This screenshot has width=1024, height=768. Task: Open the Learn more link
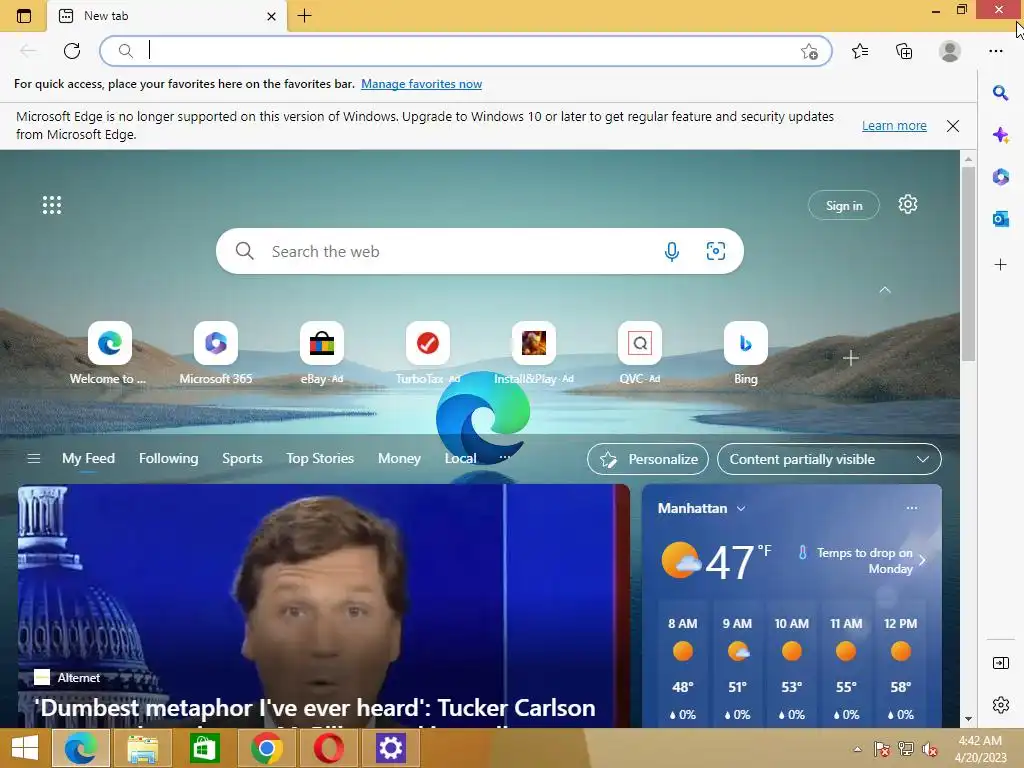894,125
